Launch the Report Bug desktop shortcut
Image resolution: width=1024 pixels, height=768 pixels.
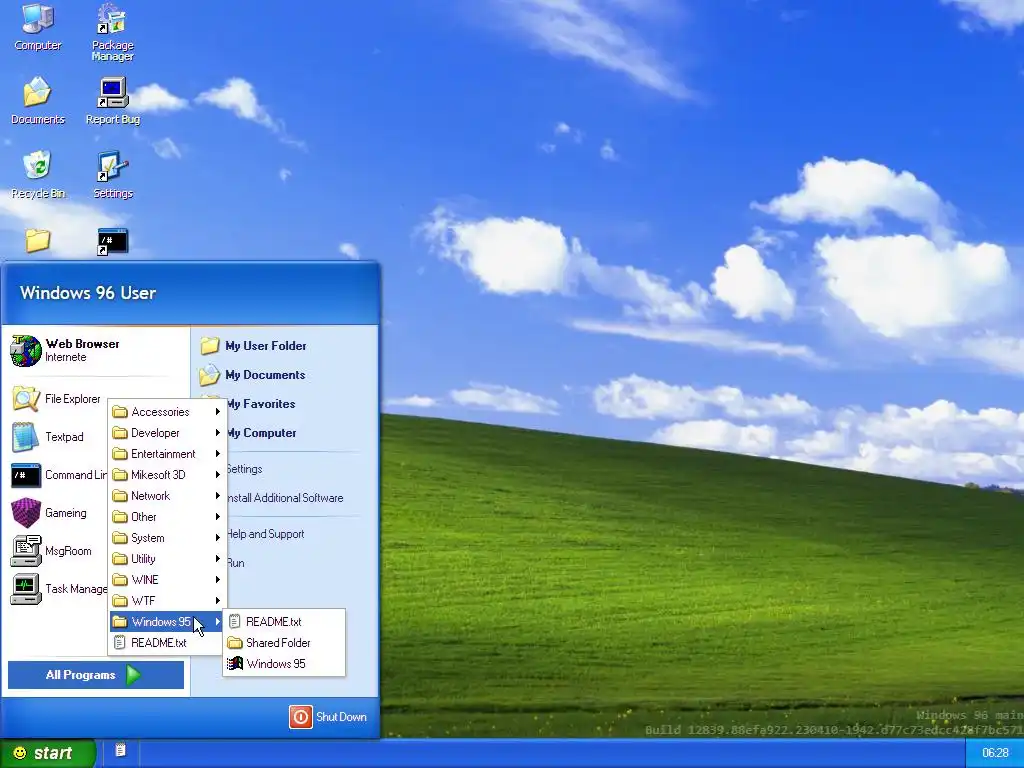(x=112, y=101)
